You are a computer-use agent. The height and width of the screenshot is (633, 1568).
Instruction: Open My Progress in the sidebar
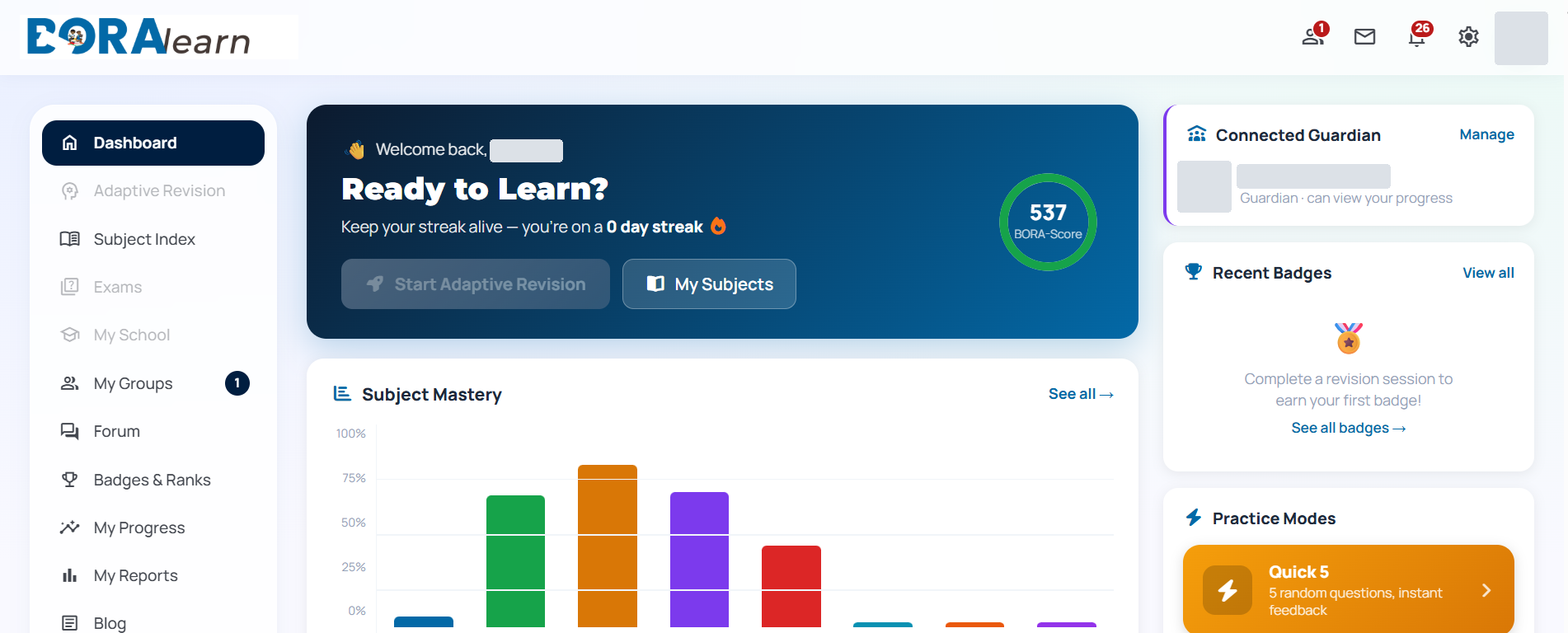tap(153, 527)
